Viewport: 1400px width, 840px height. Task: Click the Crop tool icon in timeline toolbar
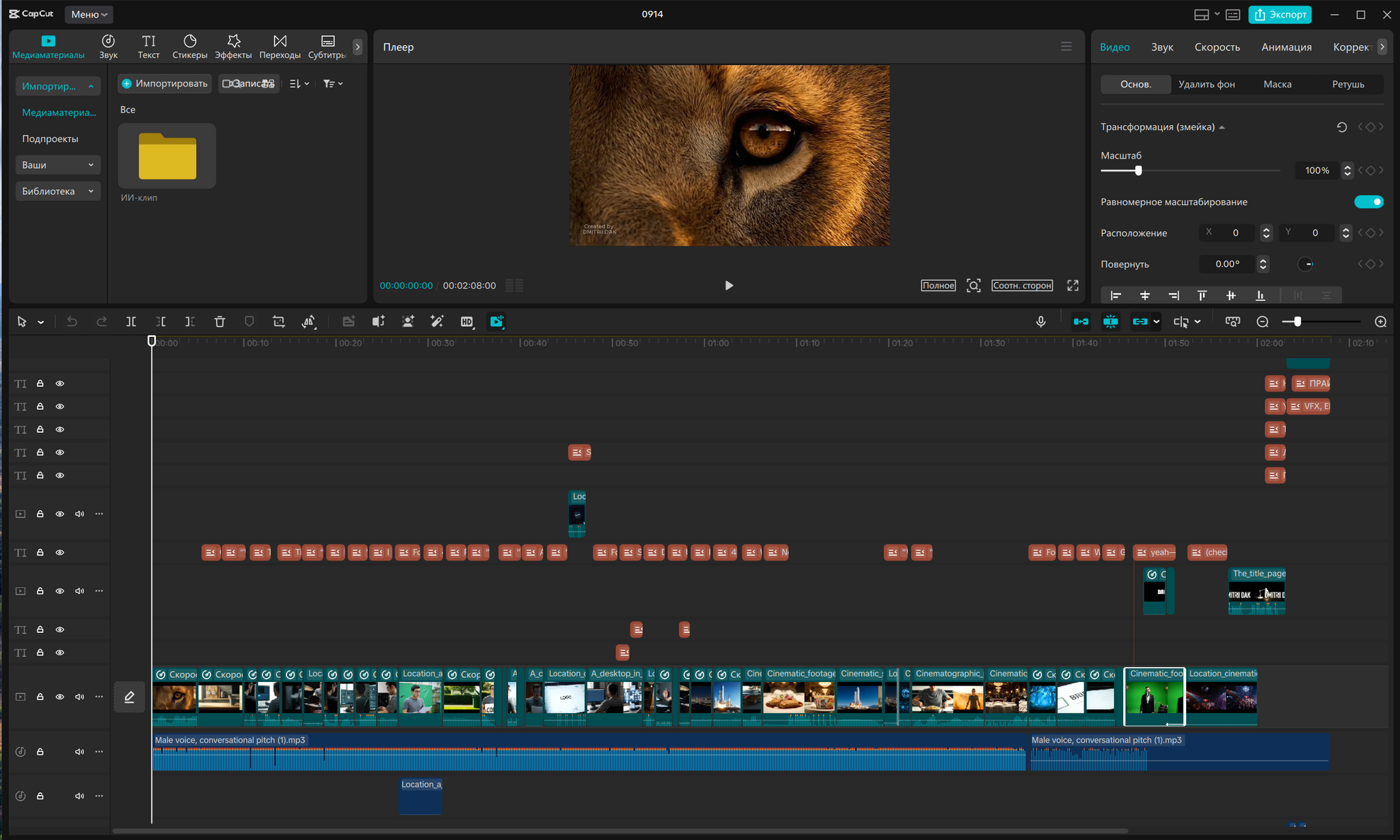coord(278,321)
